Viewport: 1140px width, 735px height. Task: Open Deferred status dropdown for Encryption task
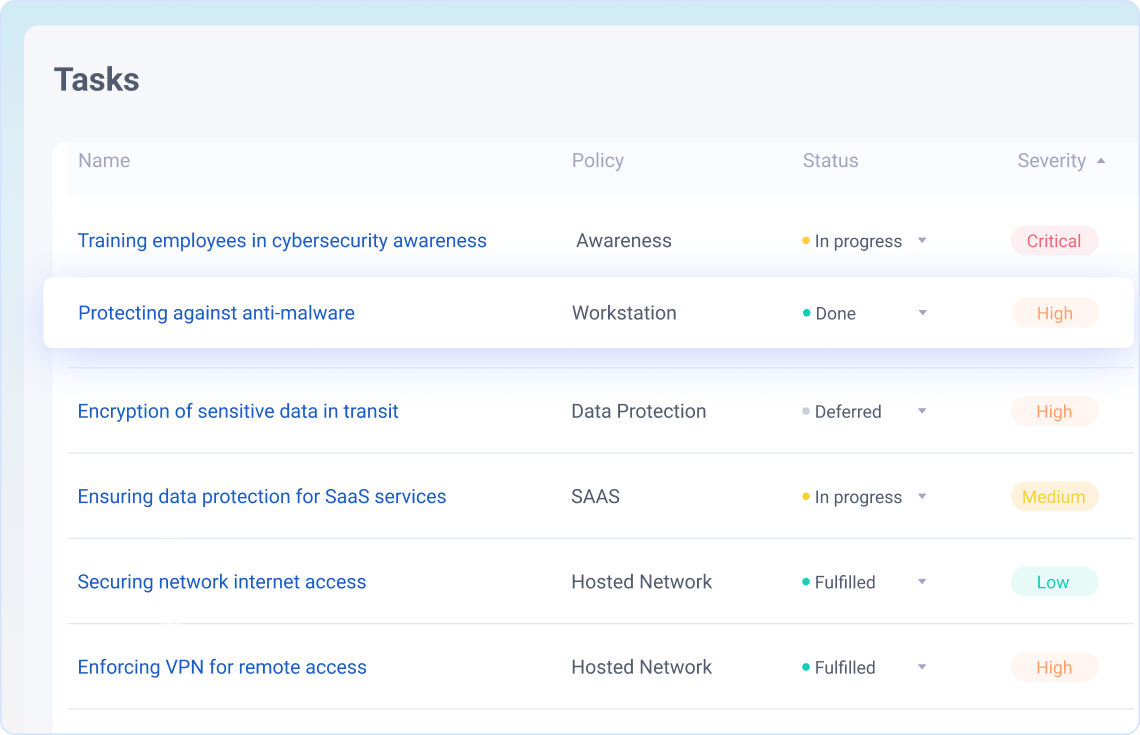[x=922, y=411]
